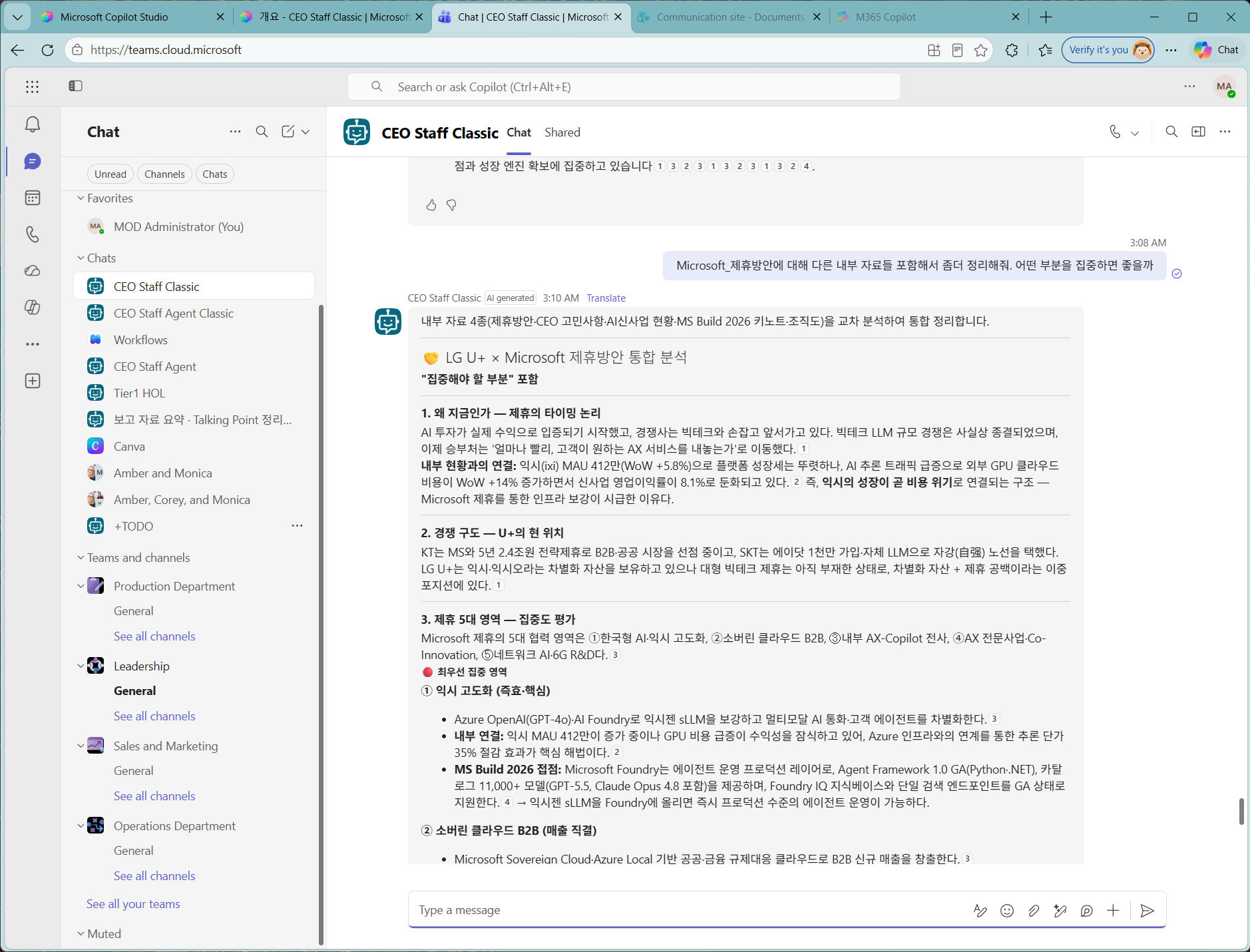Open the Activity bell icon
The image size is (1250, 952).
[32, 124]
